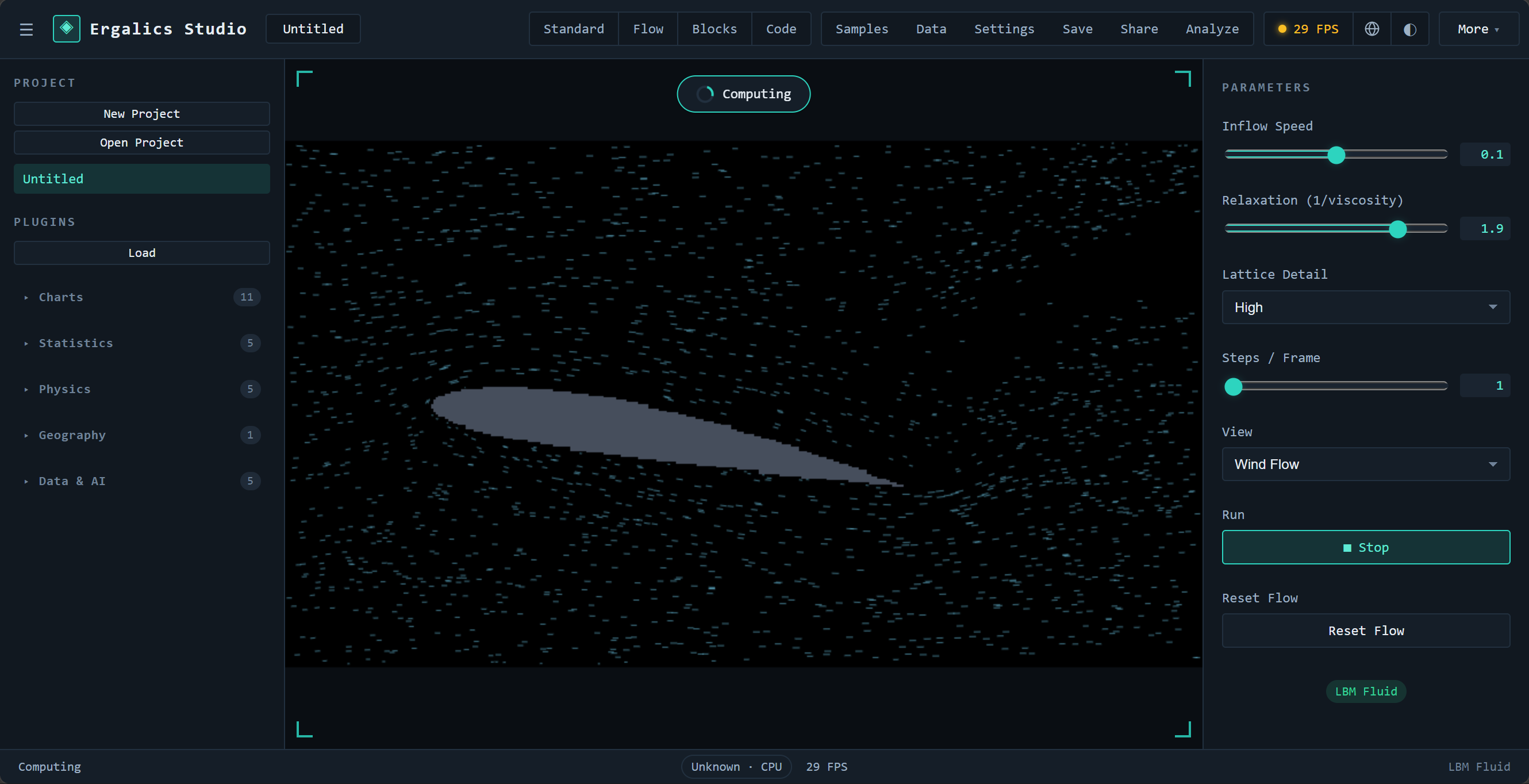This screenshot has height=784, width=1529.
Task: Open the Lattice Detail dropdown
Action: 1365,308
